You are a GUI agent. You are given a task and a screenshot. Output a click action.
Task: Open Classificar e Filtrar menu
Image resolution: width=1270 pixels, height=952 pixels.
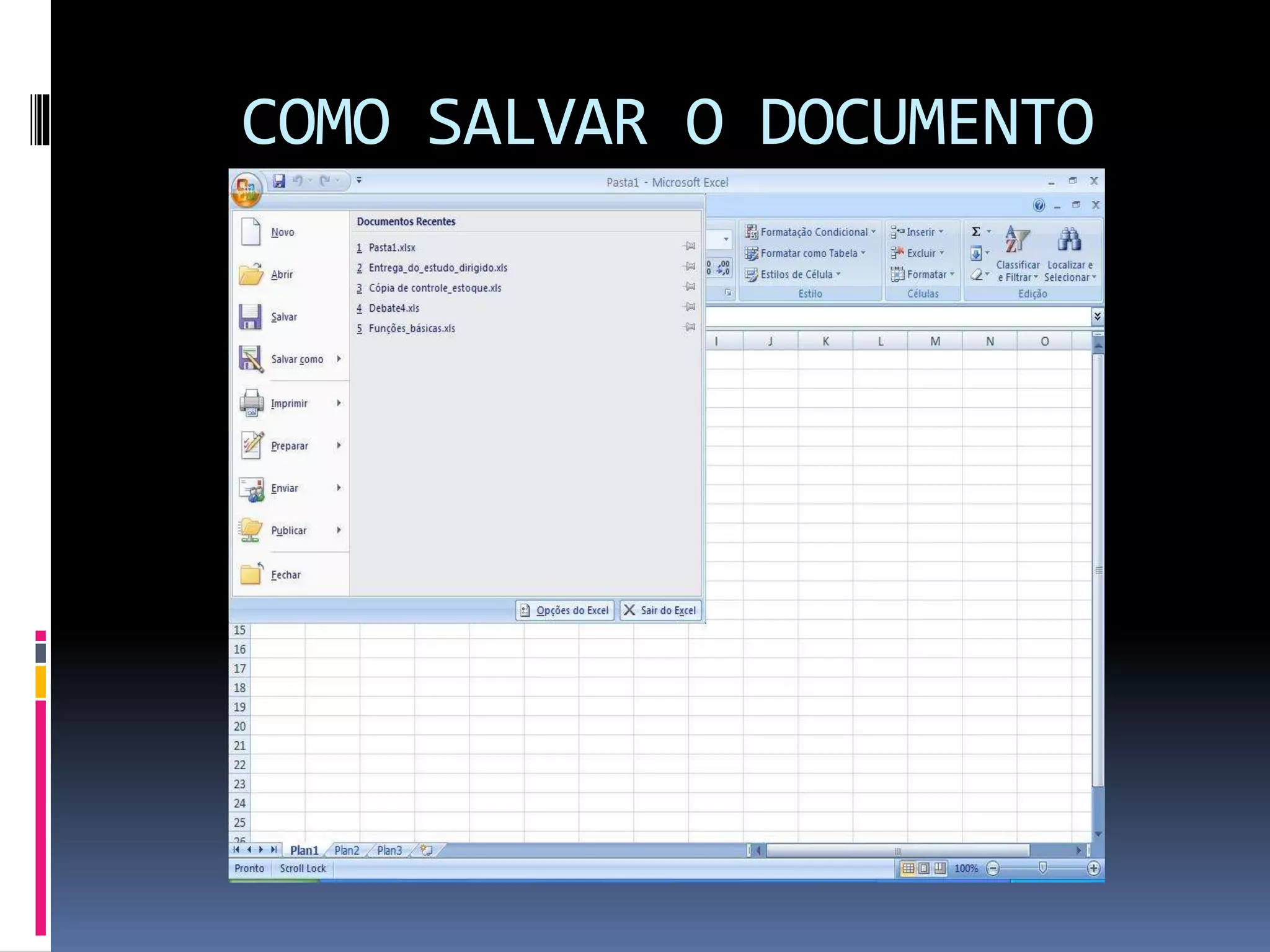coord(1018,254)
